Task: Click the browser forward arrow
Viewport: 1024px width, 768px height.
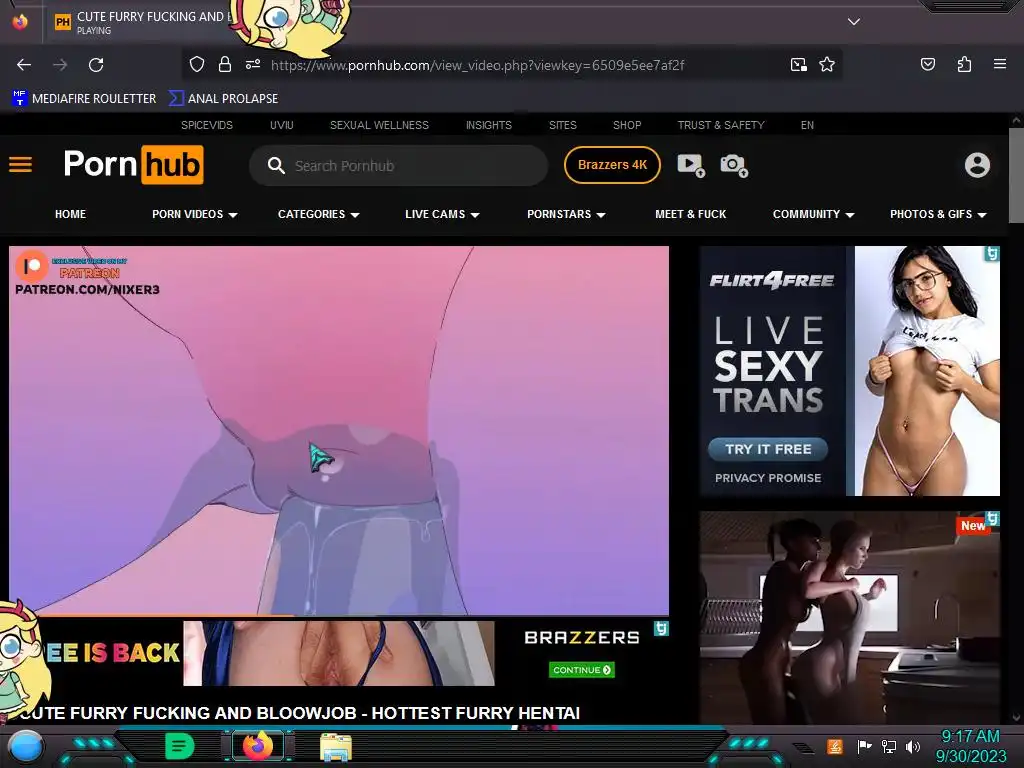Action: click(x=60, y=65)
